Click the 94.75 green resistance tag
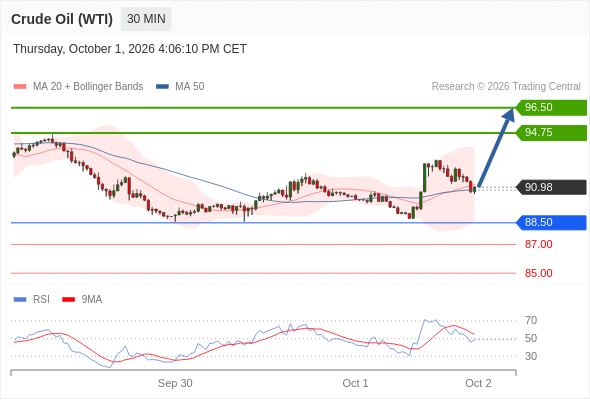The image size is (590, 400). coord(550,132)
